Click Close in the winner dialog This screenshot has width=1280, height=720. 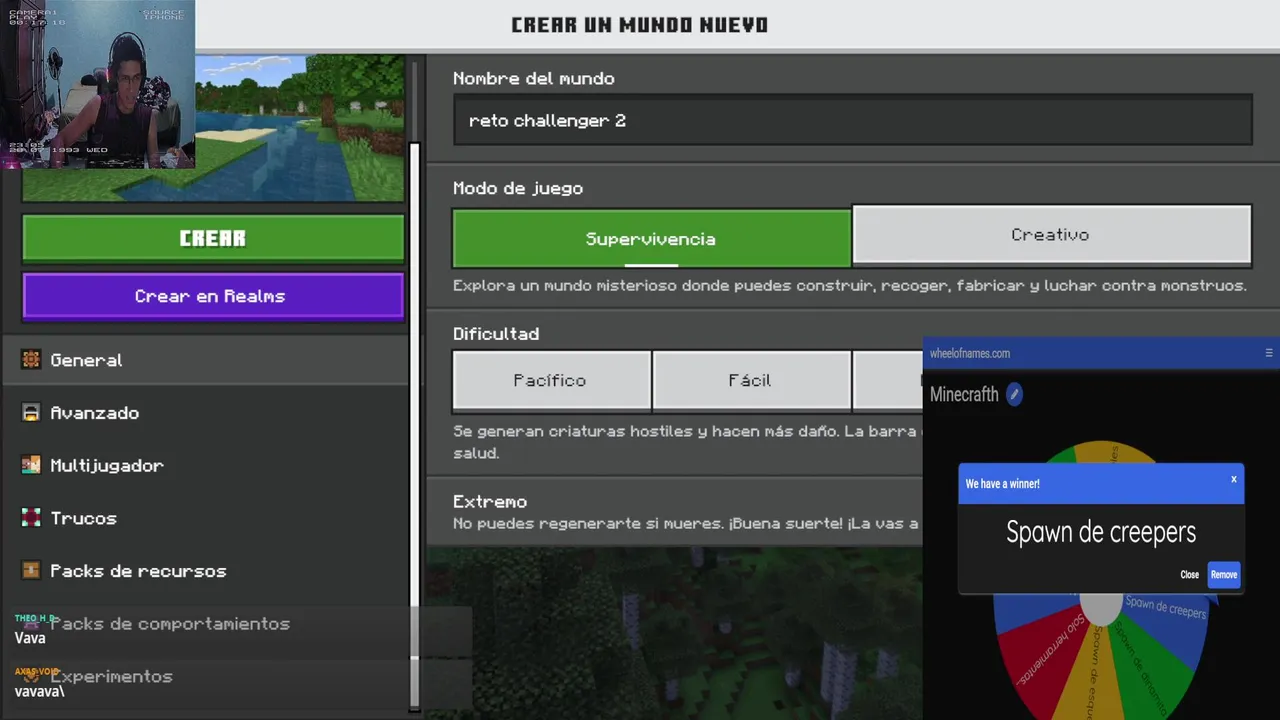tap(1189, 574)
